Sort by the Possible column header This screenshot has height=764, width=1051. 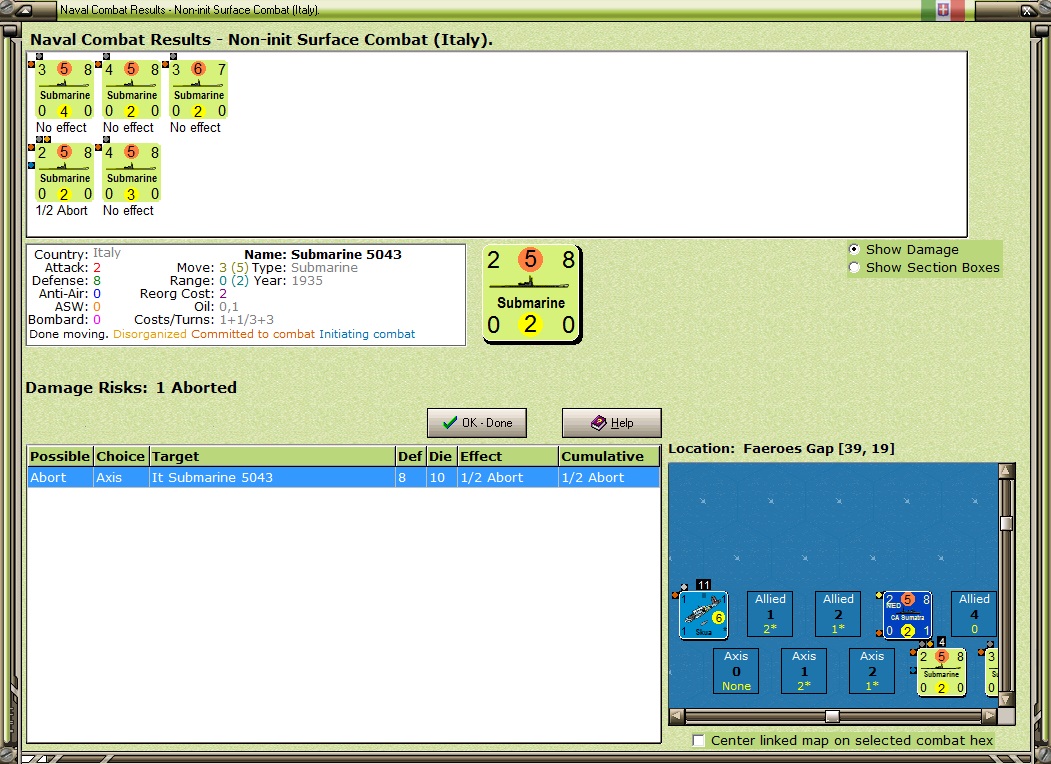pos(60,456)
